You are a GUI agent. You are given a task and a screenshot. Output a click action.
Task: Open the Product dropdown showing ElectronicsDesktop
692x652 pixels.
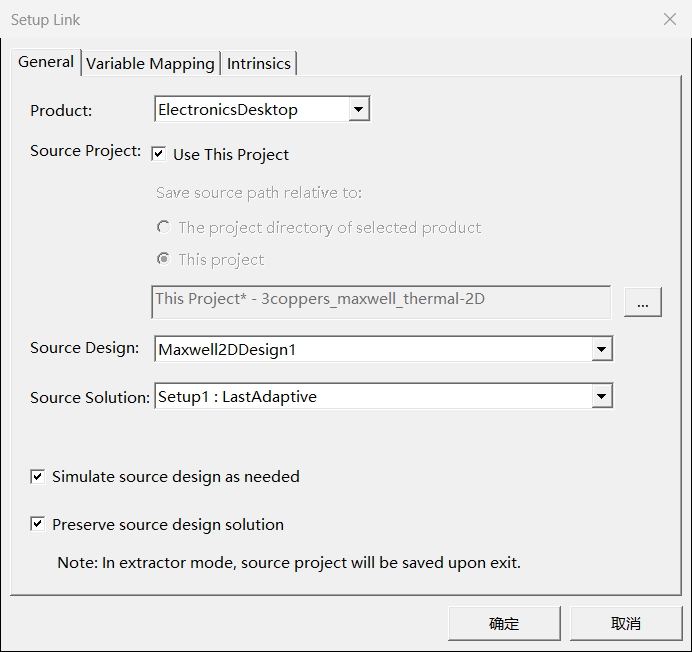click(x=262, y=109)
